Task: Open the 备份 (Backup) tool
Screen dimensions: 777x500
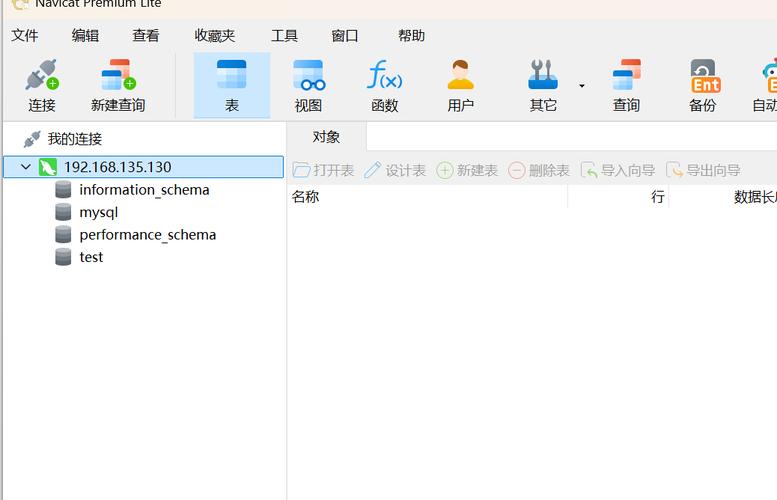Action: (x=703, y=86)
